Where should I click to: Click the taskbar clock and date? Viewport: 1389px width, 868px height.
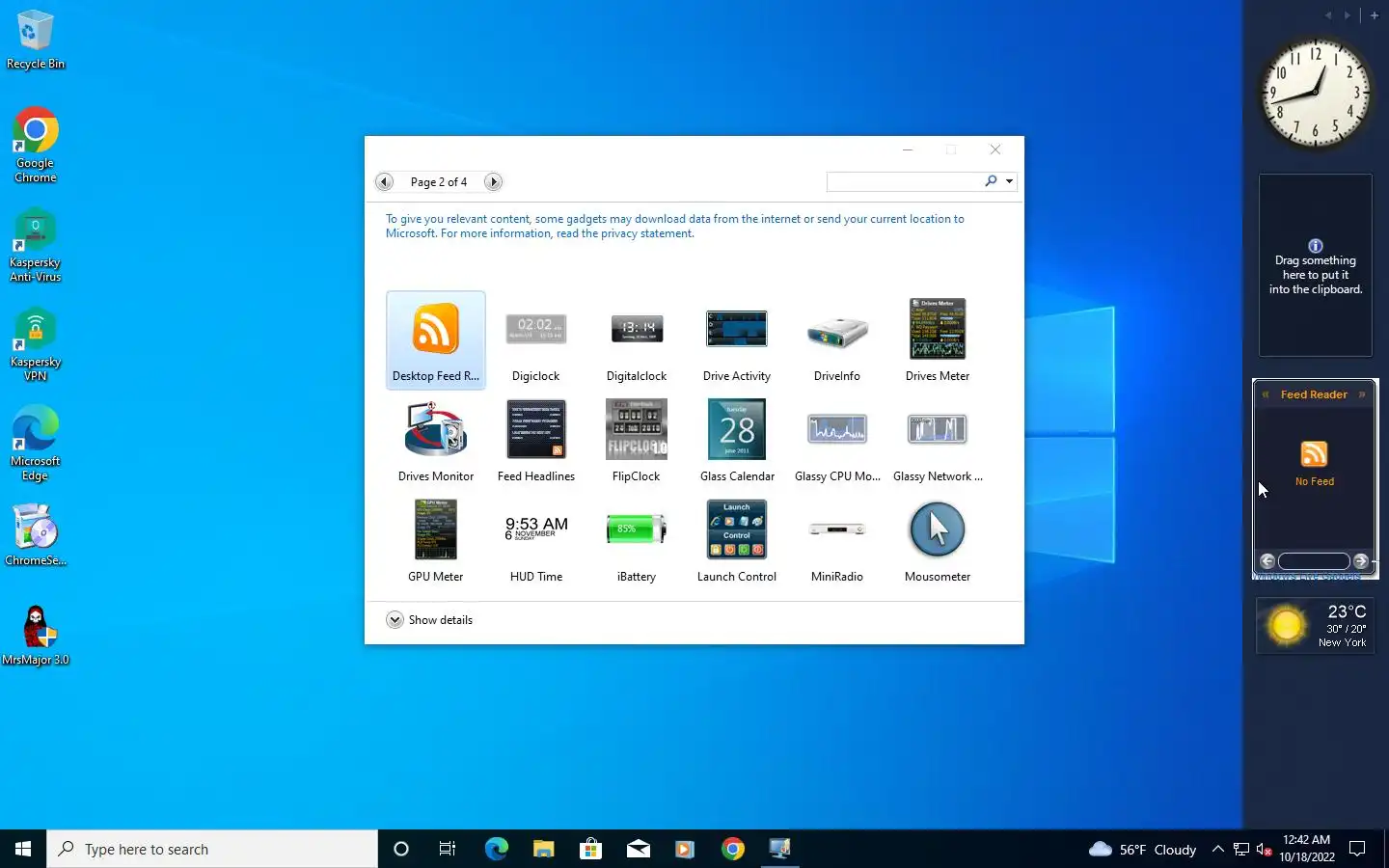pyautogui.click(x=1307, y=849)
